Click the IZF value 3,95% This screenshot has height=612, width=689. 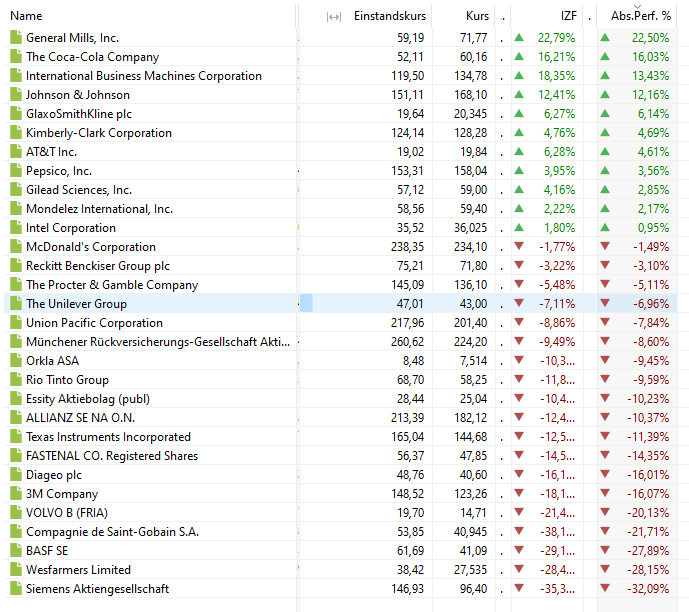pos(559,170)
